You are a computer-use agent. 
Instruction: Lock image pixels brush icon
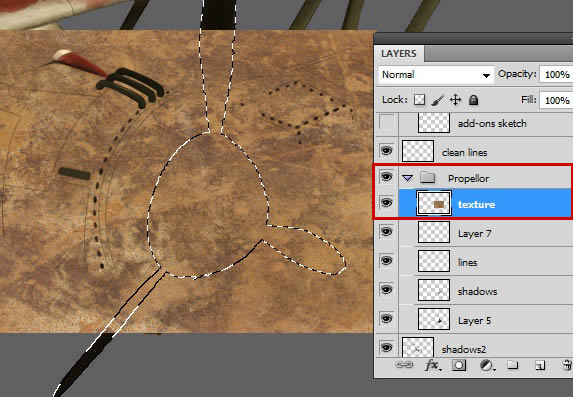[x=437, y=99]
